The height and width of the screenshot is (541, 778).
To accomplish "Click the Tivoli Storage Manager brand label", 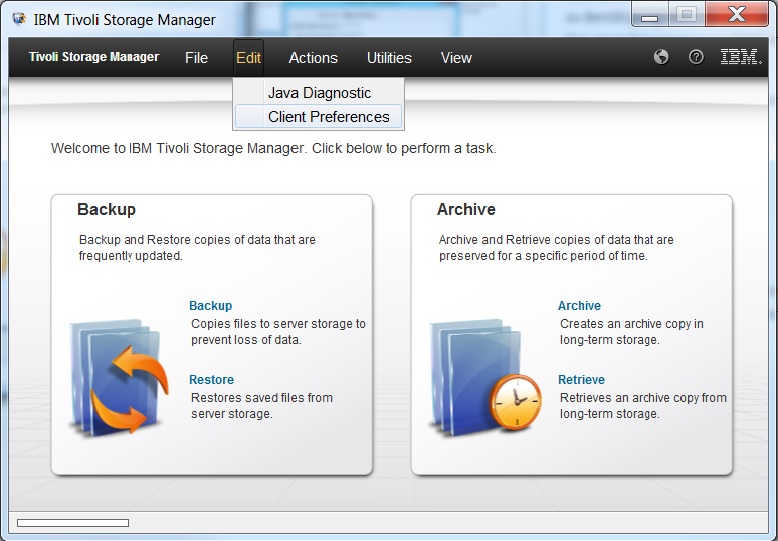I will tap(94, 57).
